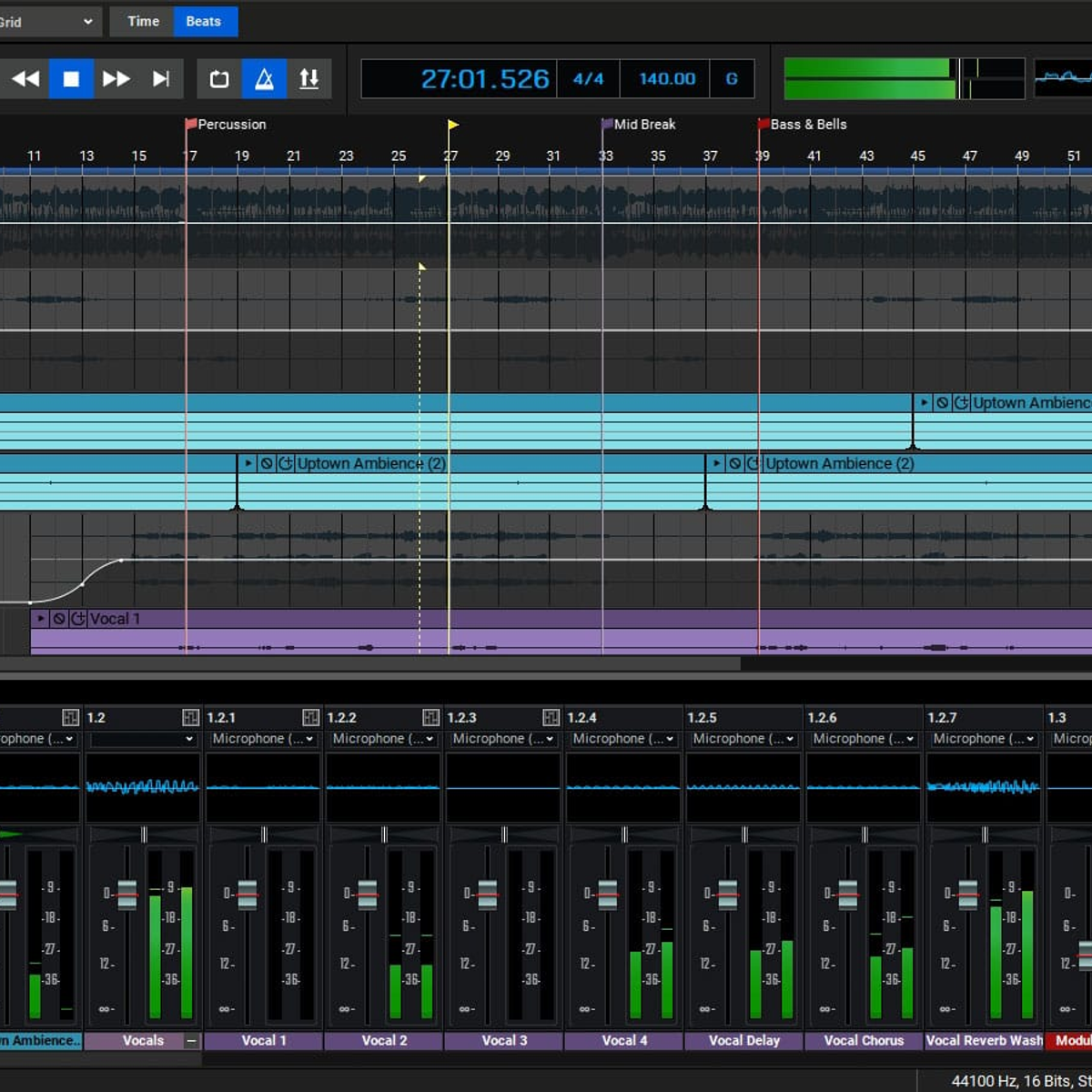Viewport: 1092px width, 1092px height.
Task: Open mixer settings icon on the Ambience channel
Action: click(x=70, y=717)
